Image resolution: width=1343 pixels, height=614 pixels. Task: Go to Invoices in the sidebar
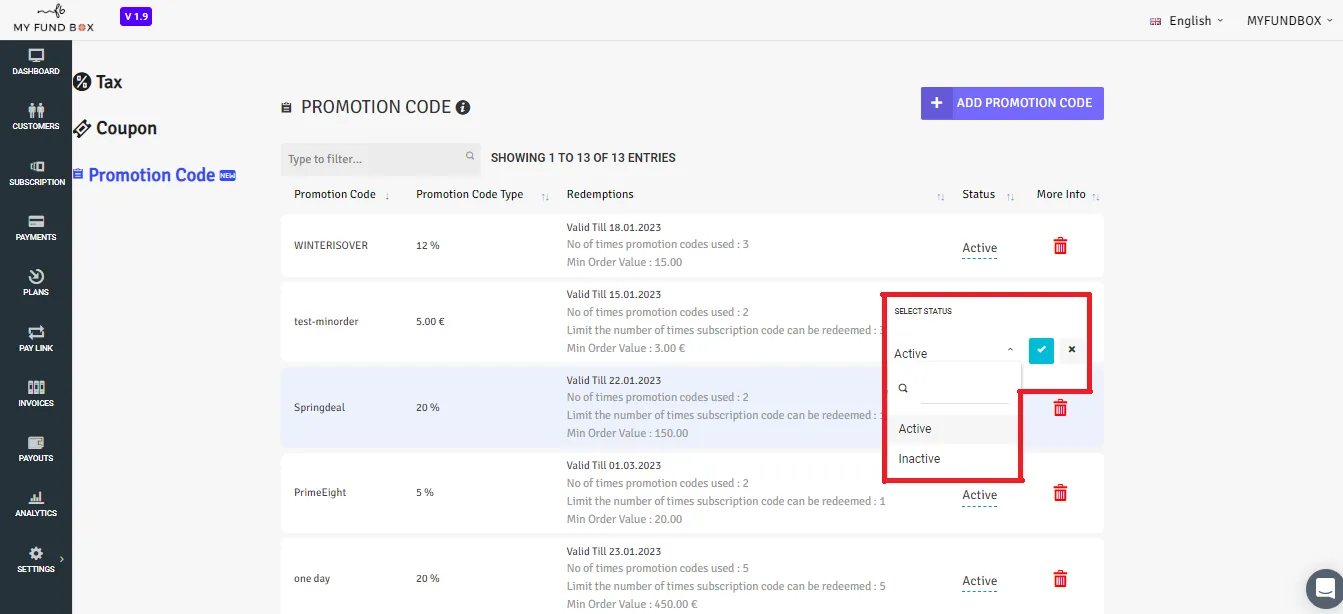click(x=36, y=394)
